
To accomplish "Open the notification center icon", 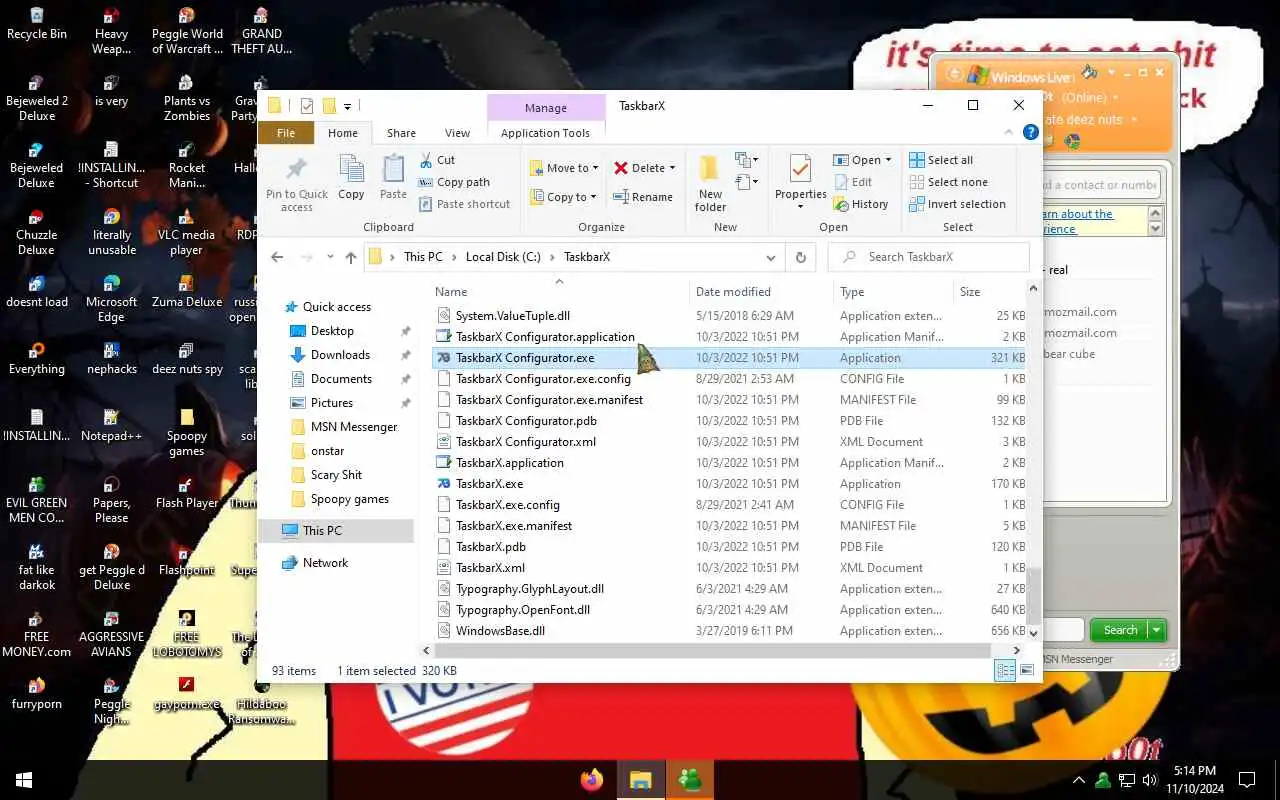I will (x=1247, y=780).
